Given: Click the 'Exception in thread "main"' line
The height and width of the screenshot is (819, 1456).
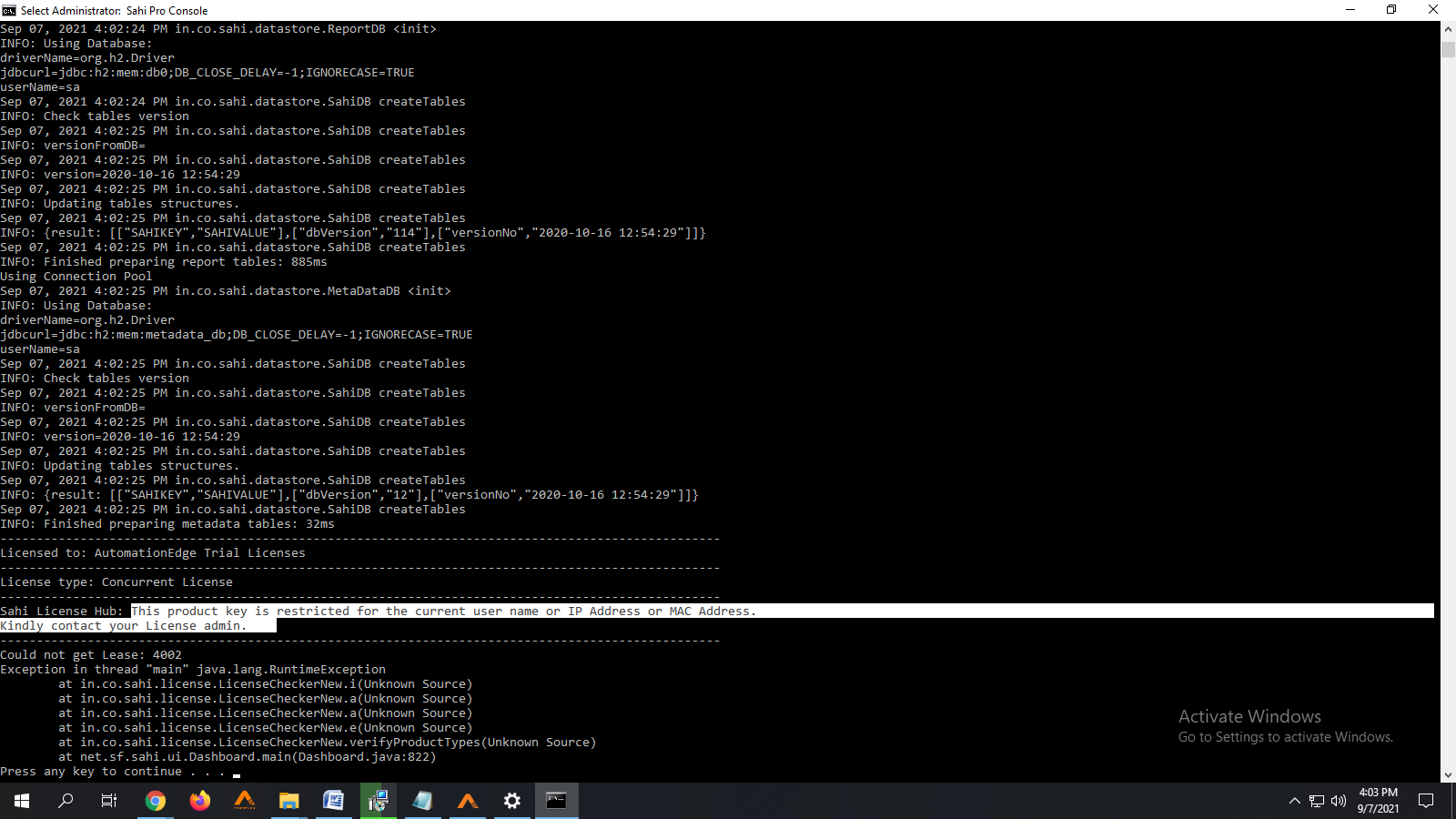Looking at the screenshot, I should click(x=193, y=670).
